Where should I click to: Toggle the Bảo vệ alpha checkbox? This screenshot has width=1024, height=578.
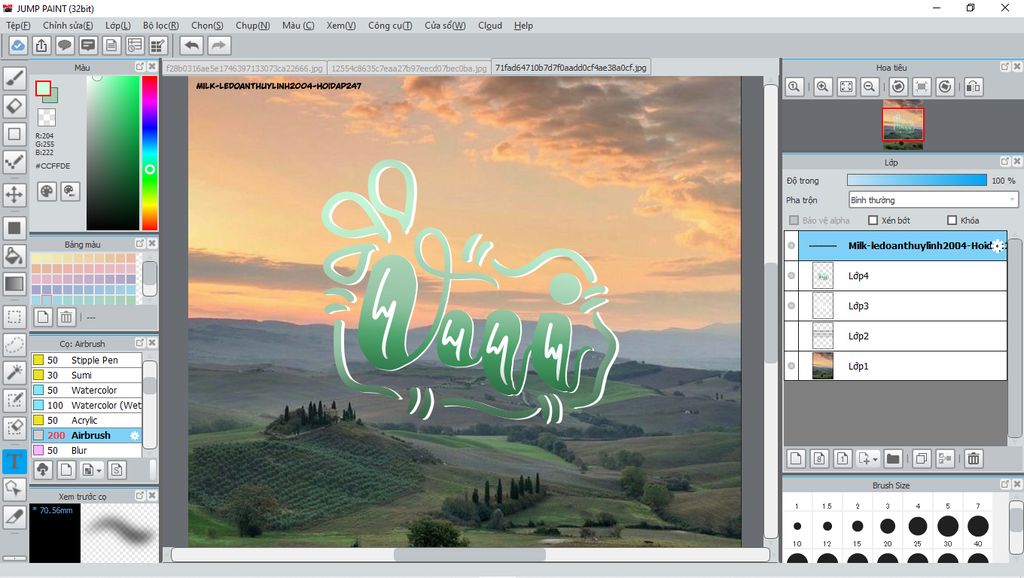point(794,220)
